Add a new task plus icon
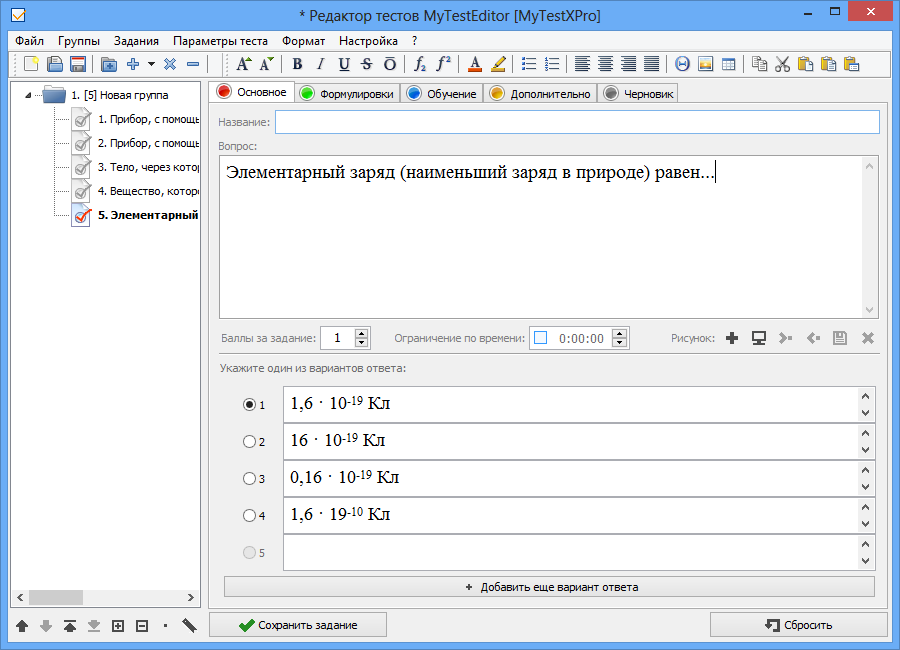The height and width of the screenshot is (650, 900). click(x=133, y=64)
